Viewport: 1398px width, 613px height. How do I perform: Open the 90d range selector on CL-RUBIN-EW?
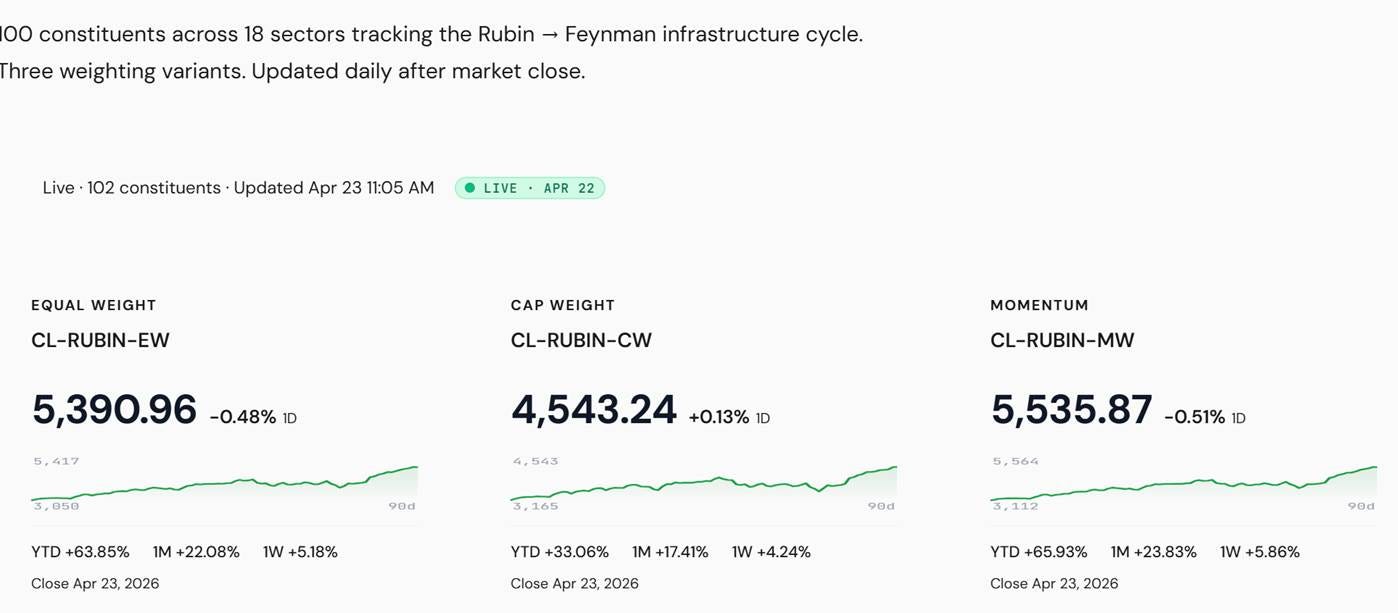[x=401, y=505]
